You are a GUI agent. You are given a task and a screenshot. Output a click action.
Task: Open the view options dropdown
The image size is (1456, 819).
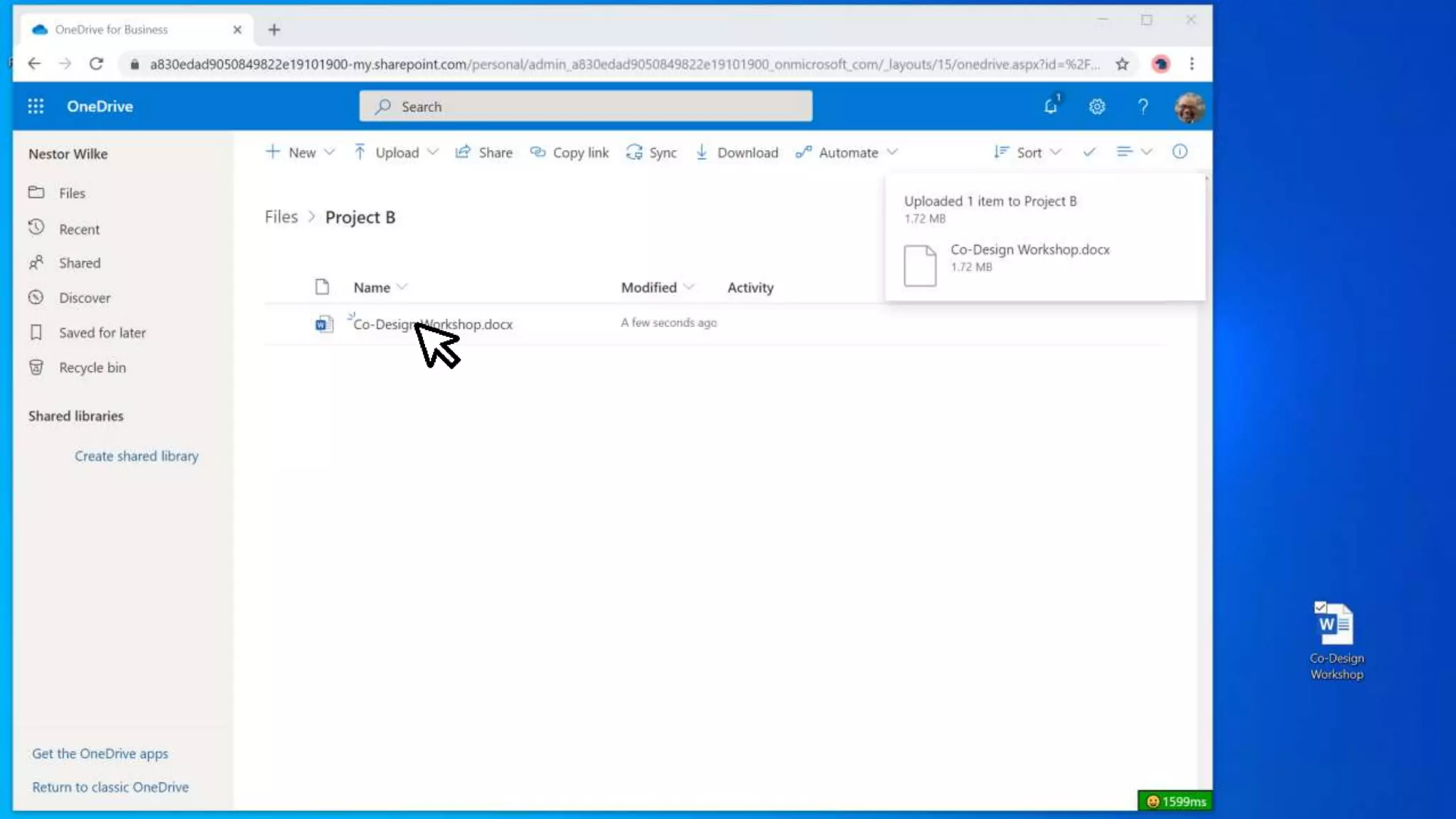pyautogui.click(x=1133, y=151)
